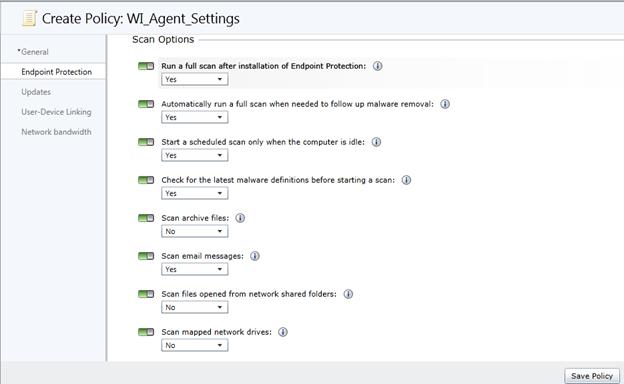Toggle switch for scheduled scan when idle
This screenshot has height=384, width=624.
tap(146, 142)
